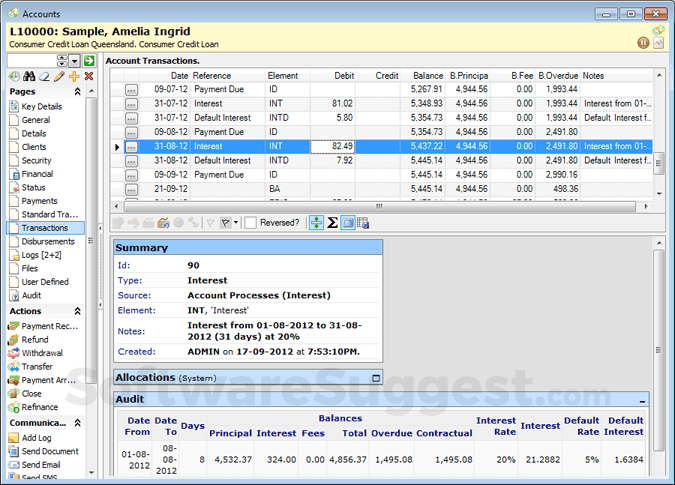
Task: Click the Sigma totals icon
Action: click(x=332, y=222)
